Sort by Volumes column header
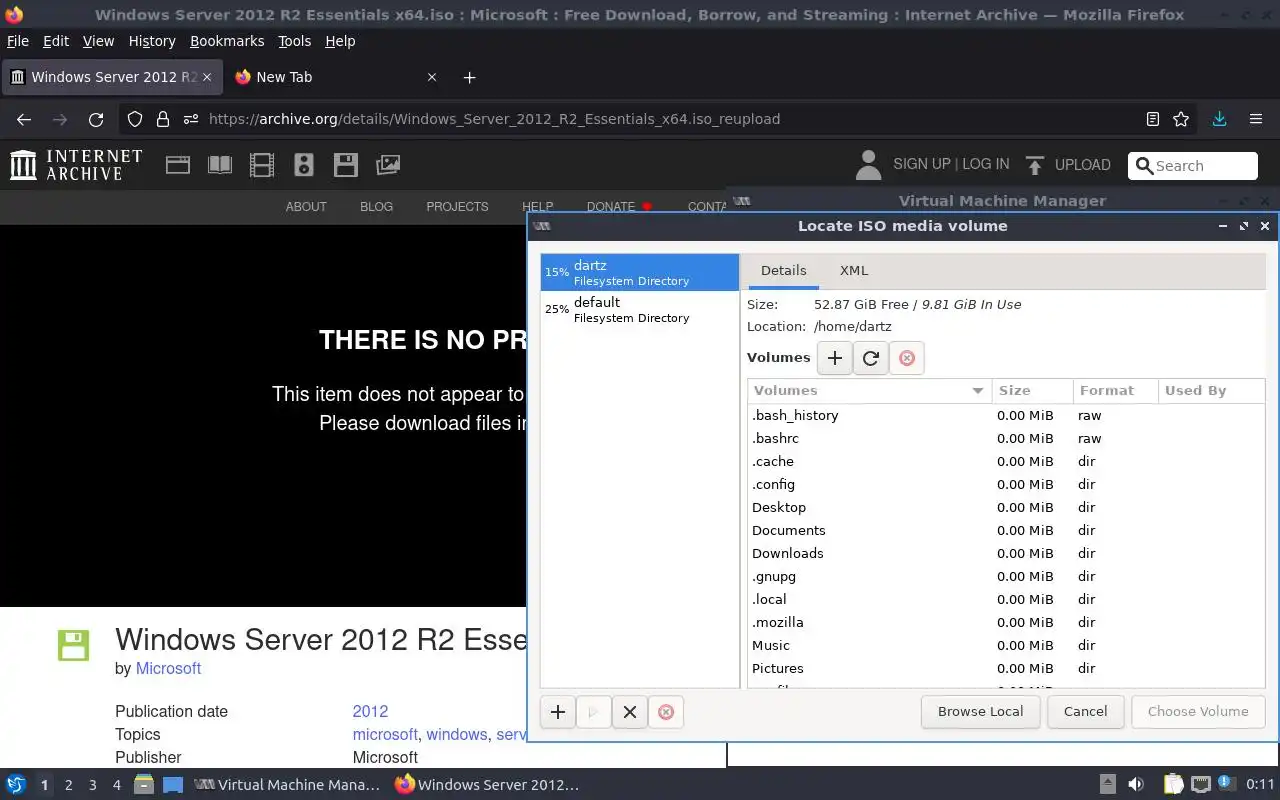The width and height of the screenshot is (1280, 800). pyautogui.click(x=869, y=391)
